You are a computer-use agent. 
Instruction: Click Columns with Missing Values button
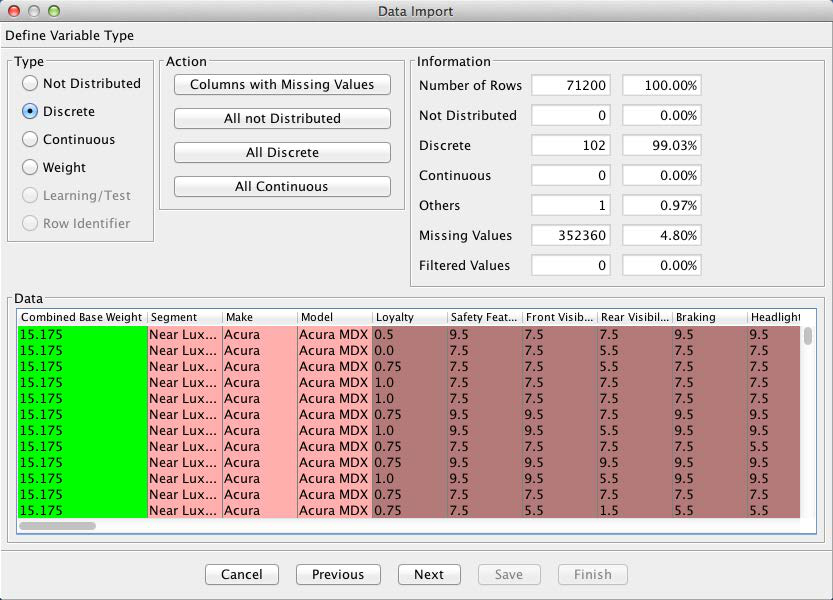click(282, 85)
